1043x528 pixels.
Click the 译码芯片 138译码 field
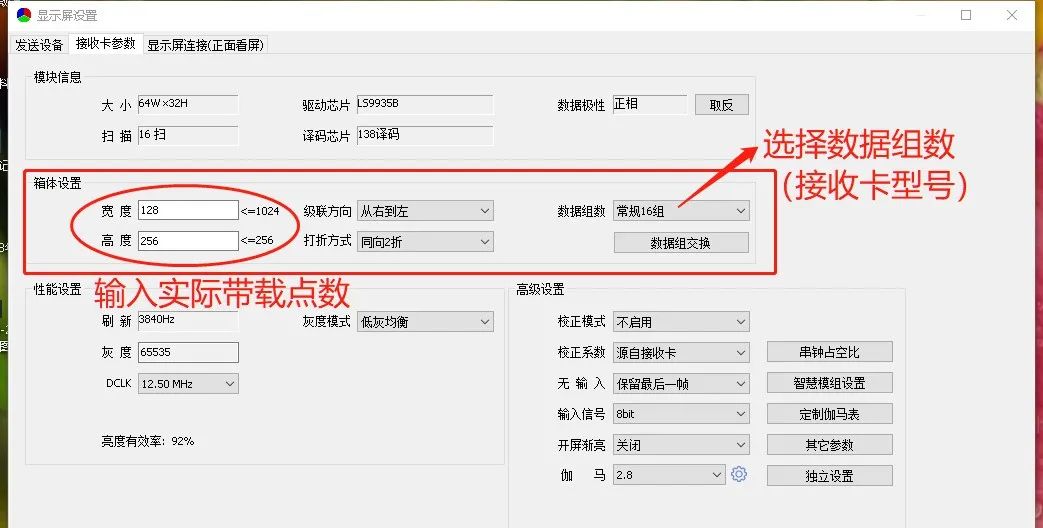point(425,135)
